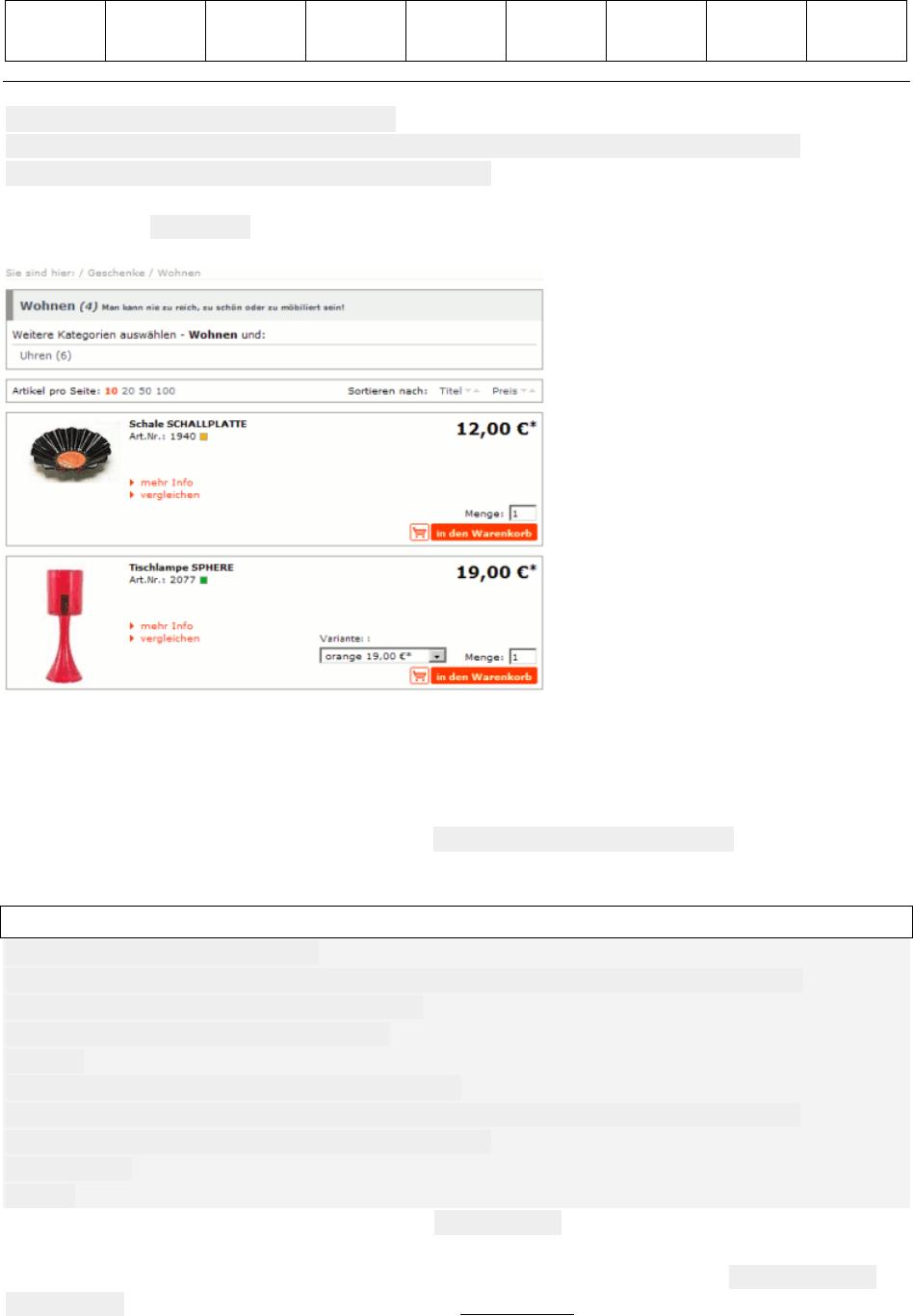Show 20 articles per page
Image resolution: width=913 pixels, height=1316 pixels.
[x=127, y=391]
